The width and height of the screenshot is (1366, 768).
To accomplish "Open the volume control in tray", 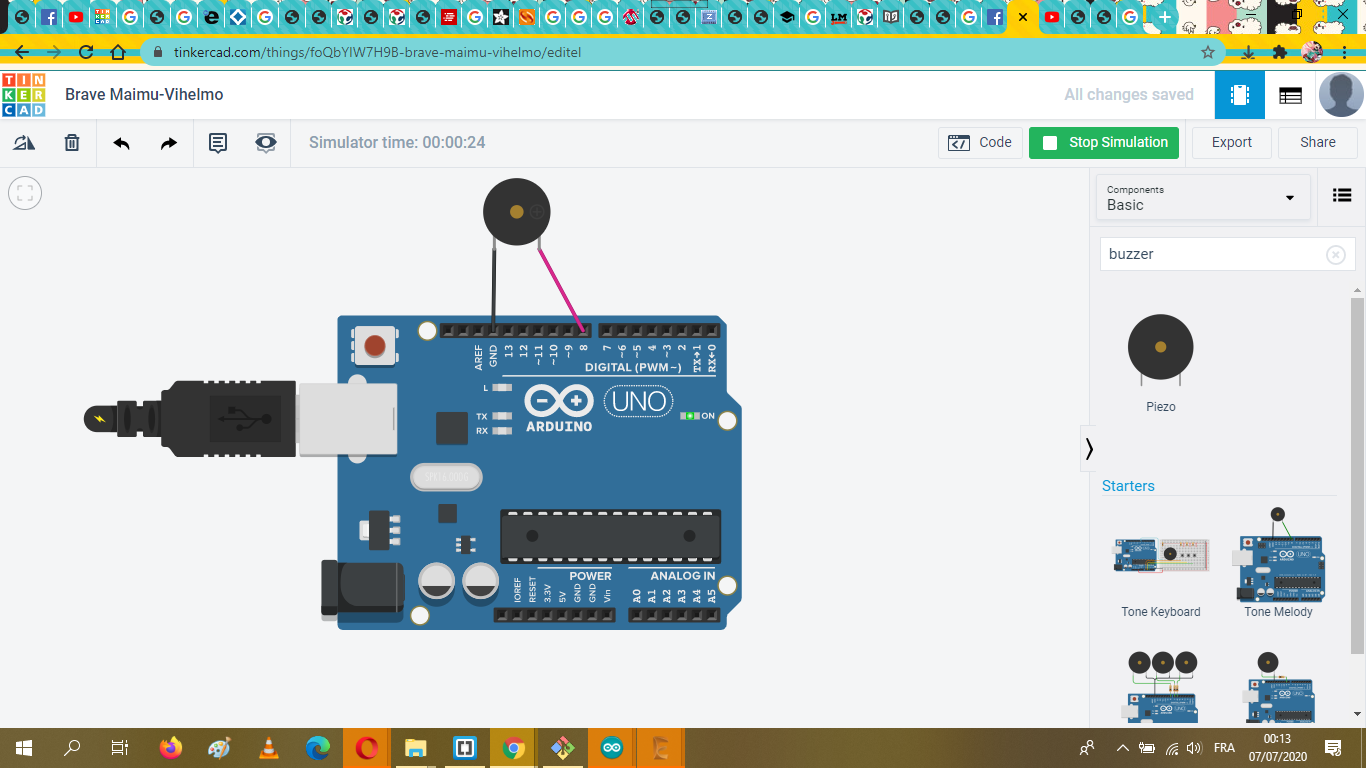I will [1193, 748].
